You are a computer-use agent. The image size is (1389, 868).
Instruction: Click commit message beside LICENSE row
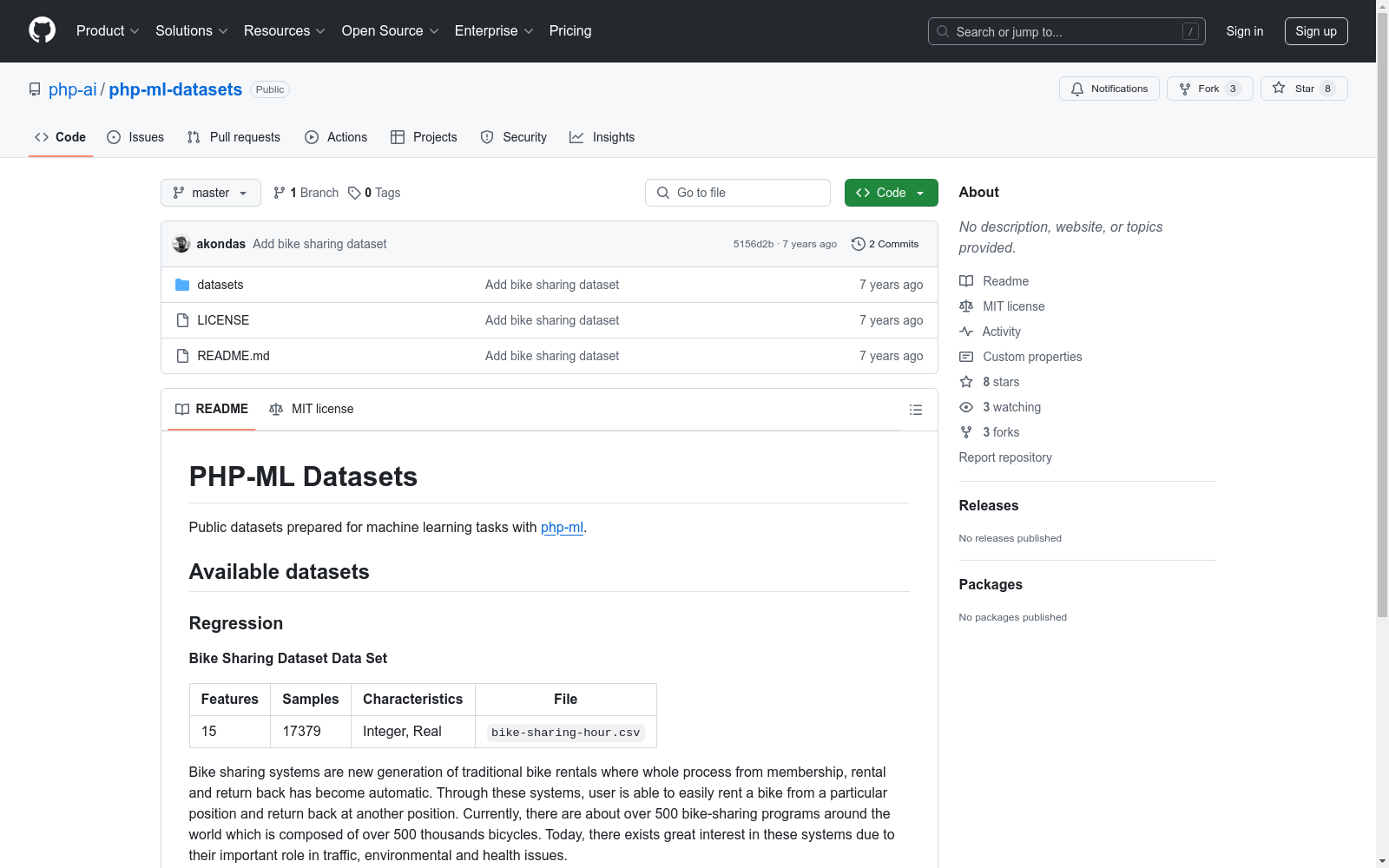click(x=552, y=320)
